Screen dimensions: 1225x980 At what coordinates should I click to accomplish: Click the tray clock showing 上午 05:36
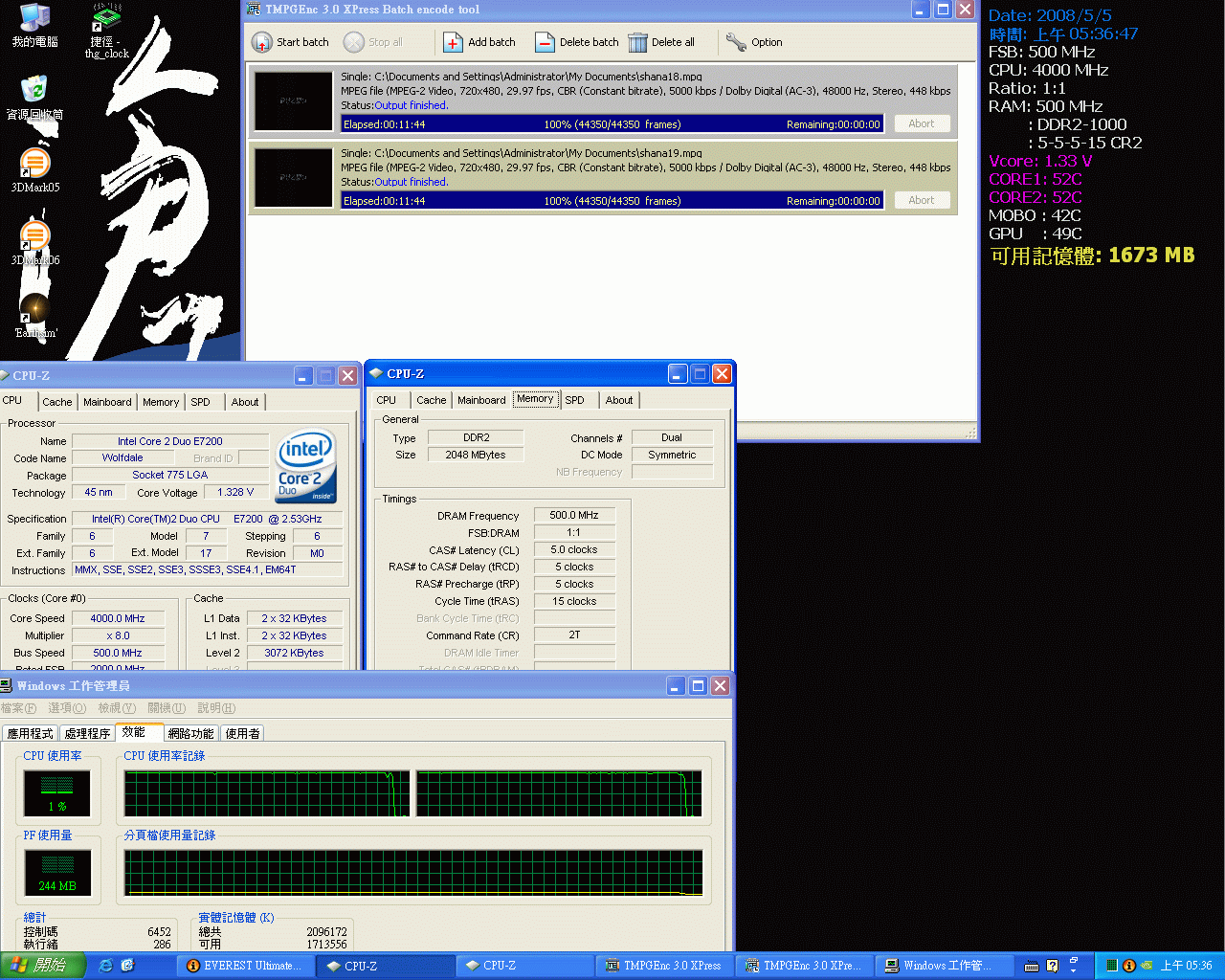[1186, 966]
